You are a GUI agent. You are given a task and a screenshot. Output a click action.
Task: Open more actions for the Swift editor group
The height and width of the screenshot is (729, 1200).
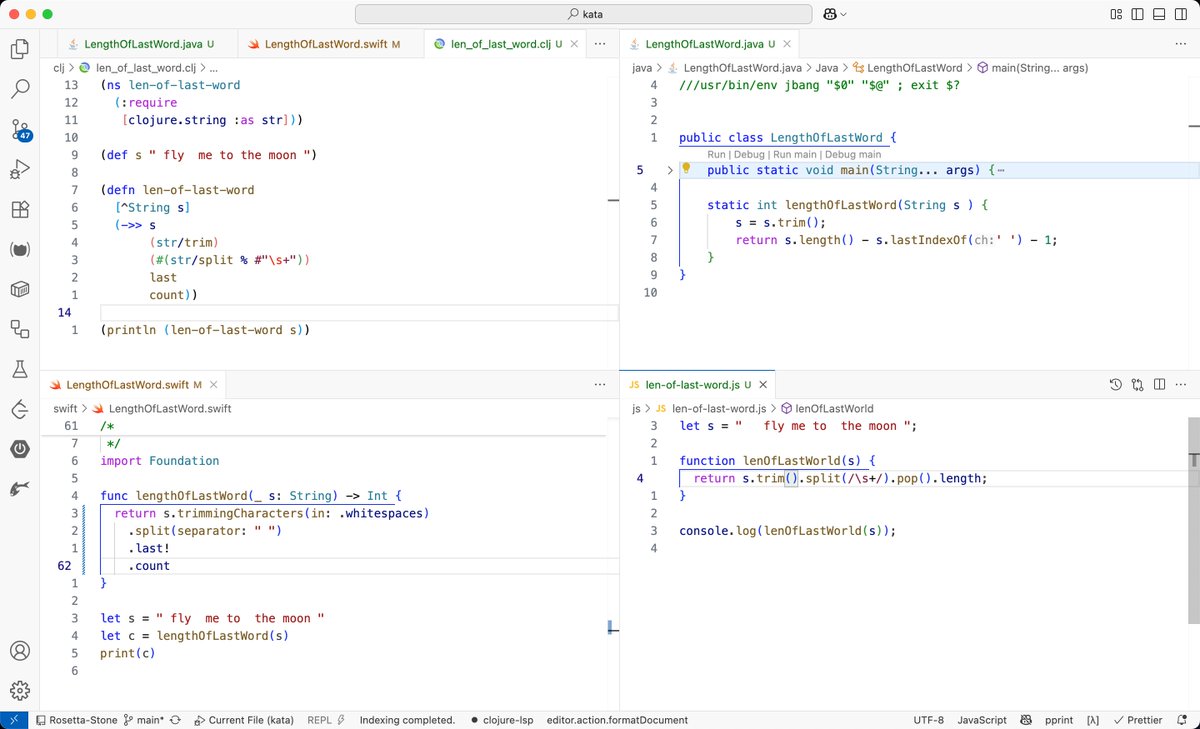pos(599,384)
